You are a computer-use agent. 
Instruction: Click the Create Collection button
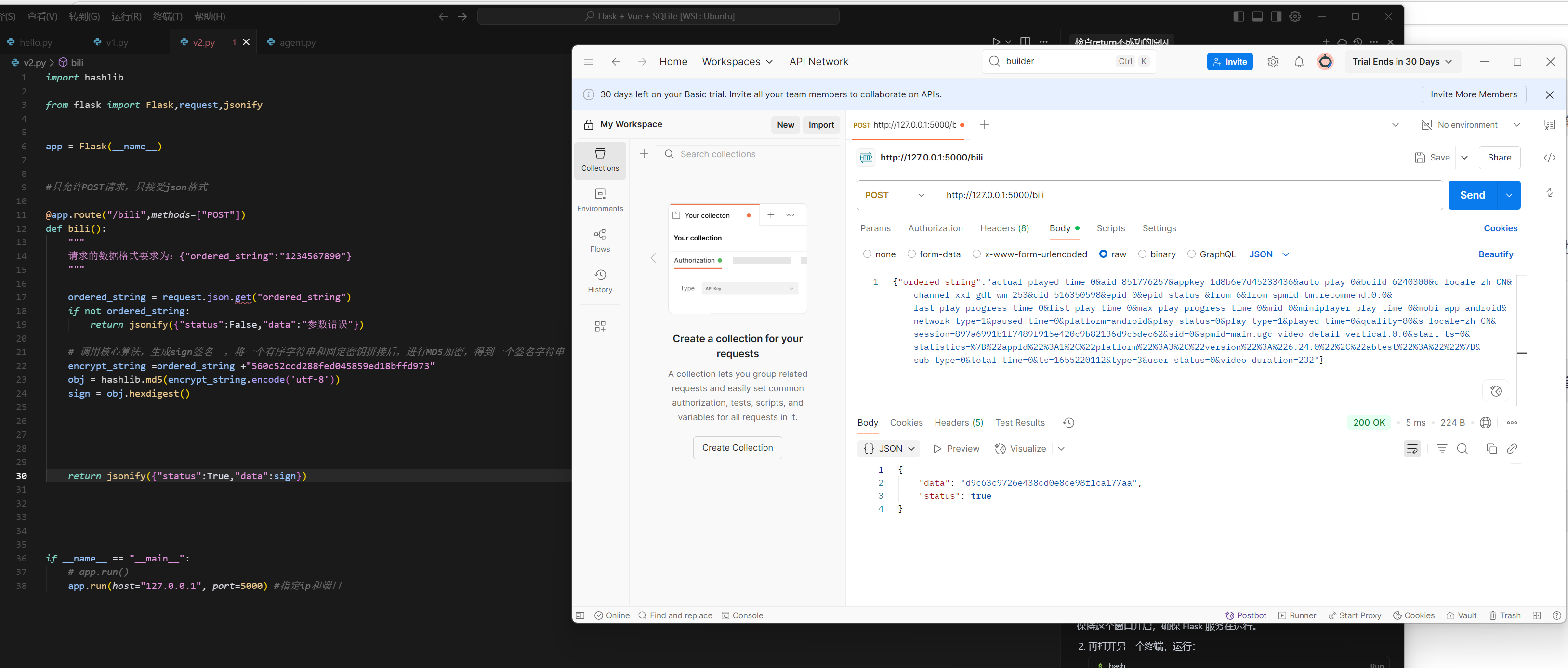pyautogui.click(x=737, y=448)
